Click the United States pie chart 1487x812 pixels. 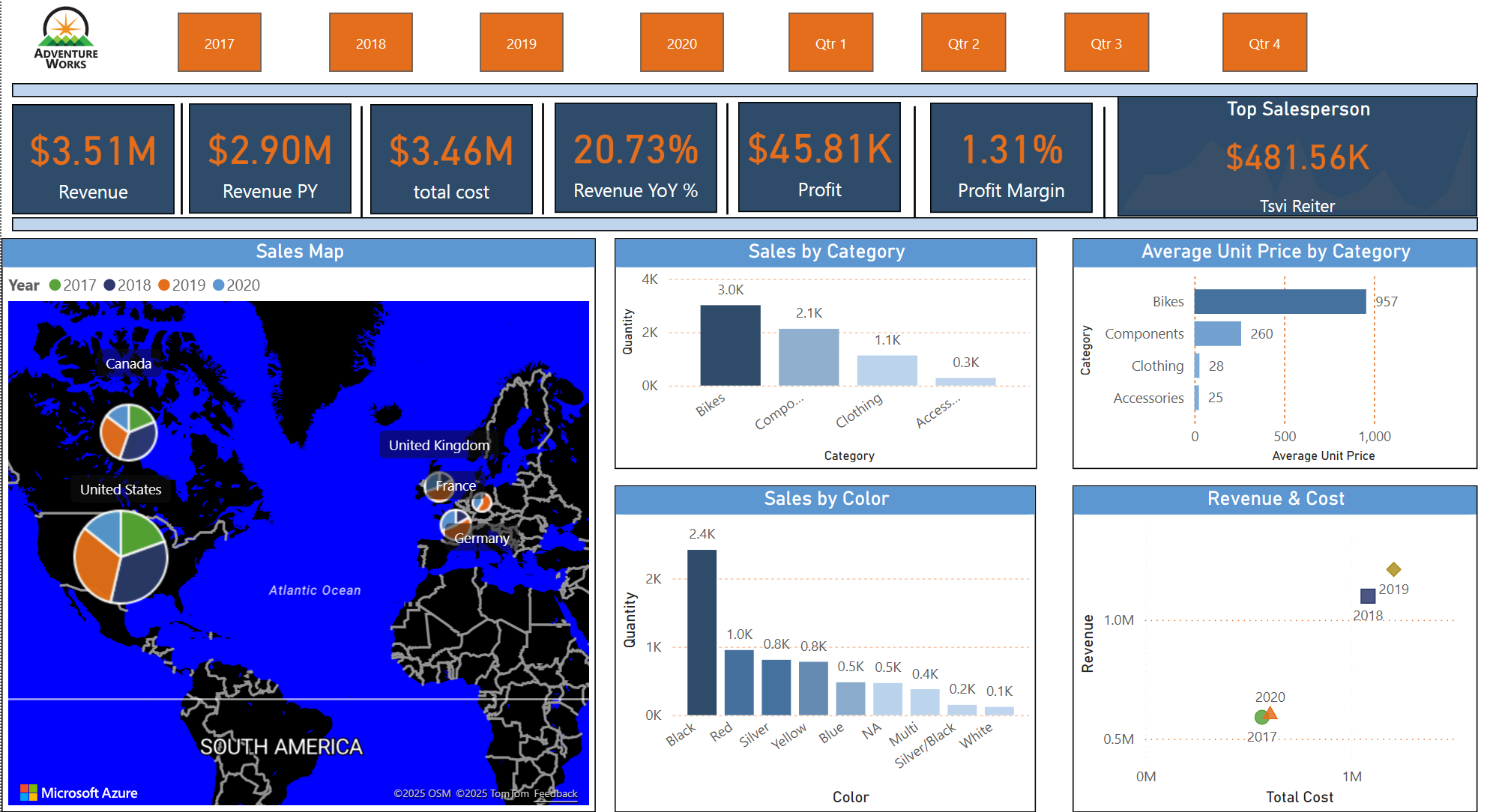pyautogui.click(x=121, y=557)
